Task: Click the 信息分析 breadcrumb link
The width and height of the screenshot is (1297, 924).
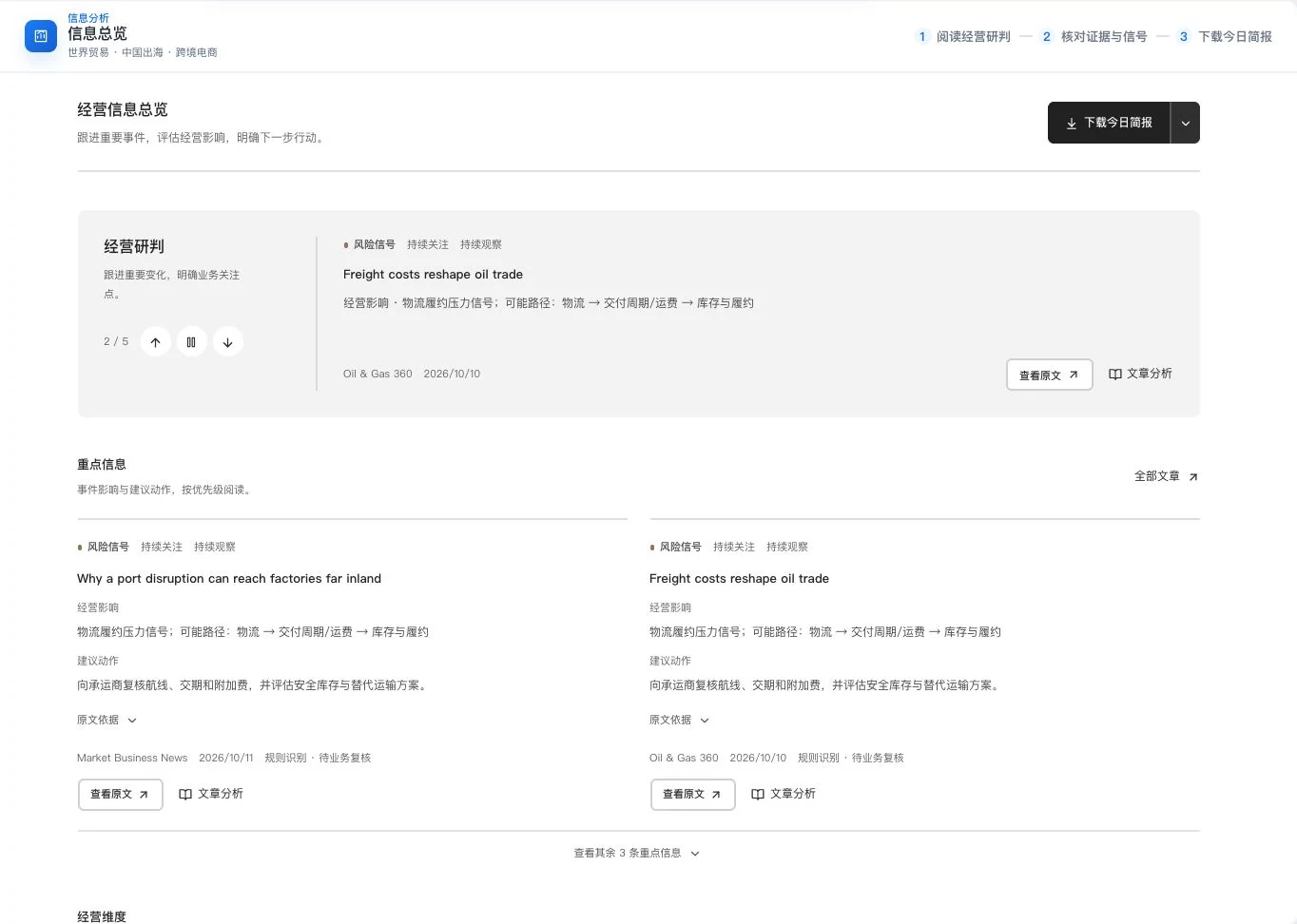Action: click(88, 18)
